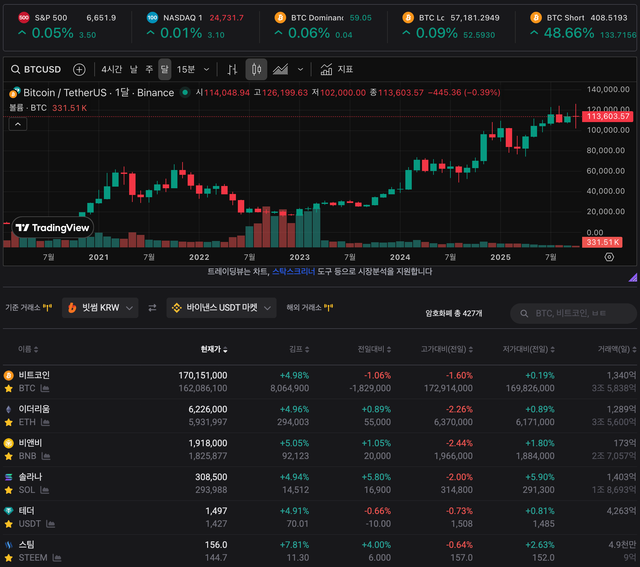Open mini chart icon next to USDT
640x567 pixels.
pyautogui.click(x=50, y=524)
